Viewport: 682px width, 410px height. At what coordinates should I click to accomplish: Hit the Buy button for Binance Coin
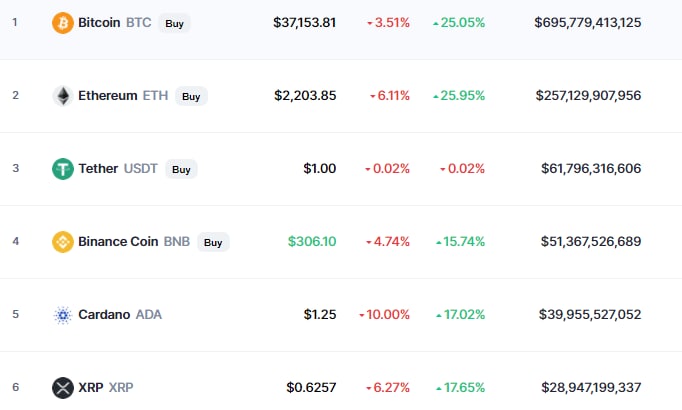click(x=212, y=242)
